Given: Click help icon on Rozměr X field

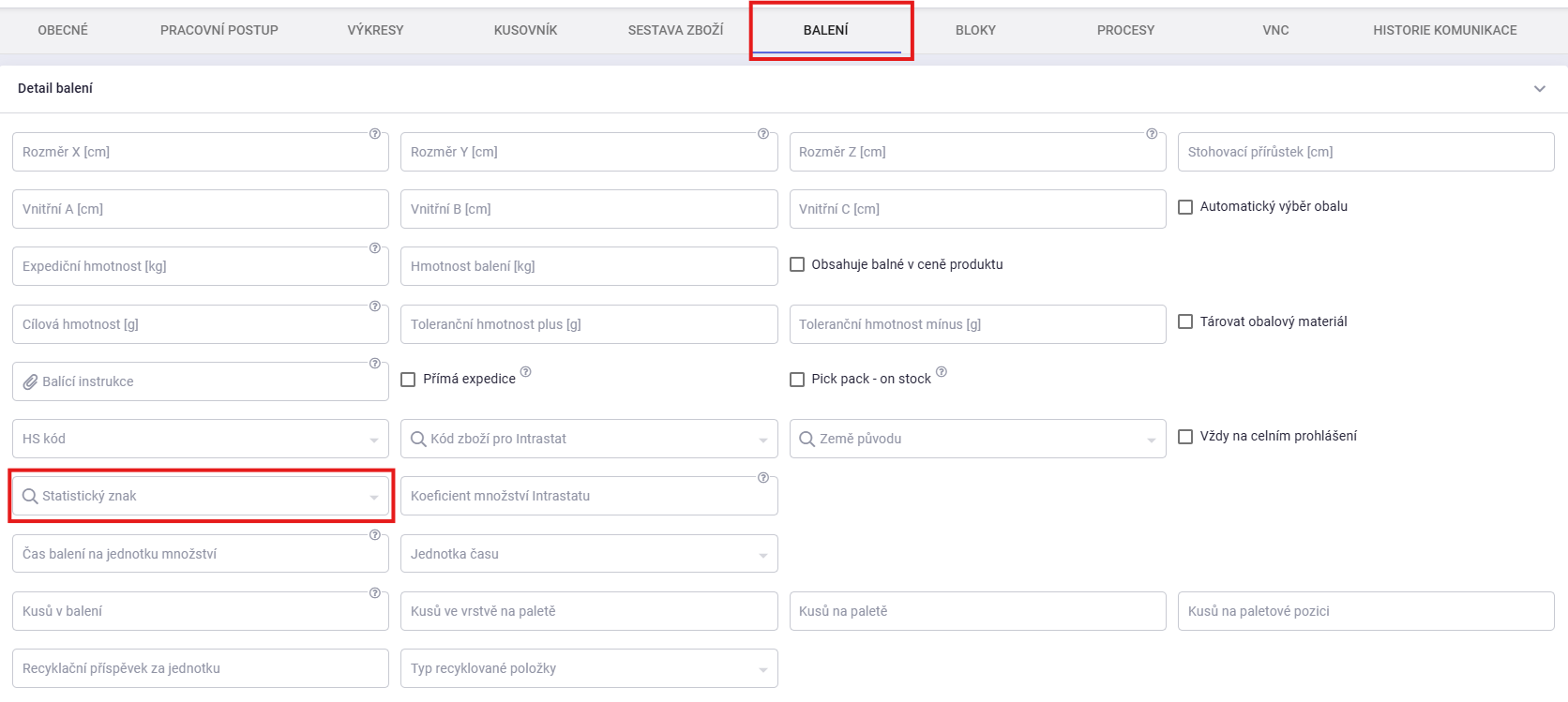Looking at the screenshot, I should [375, 134].
